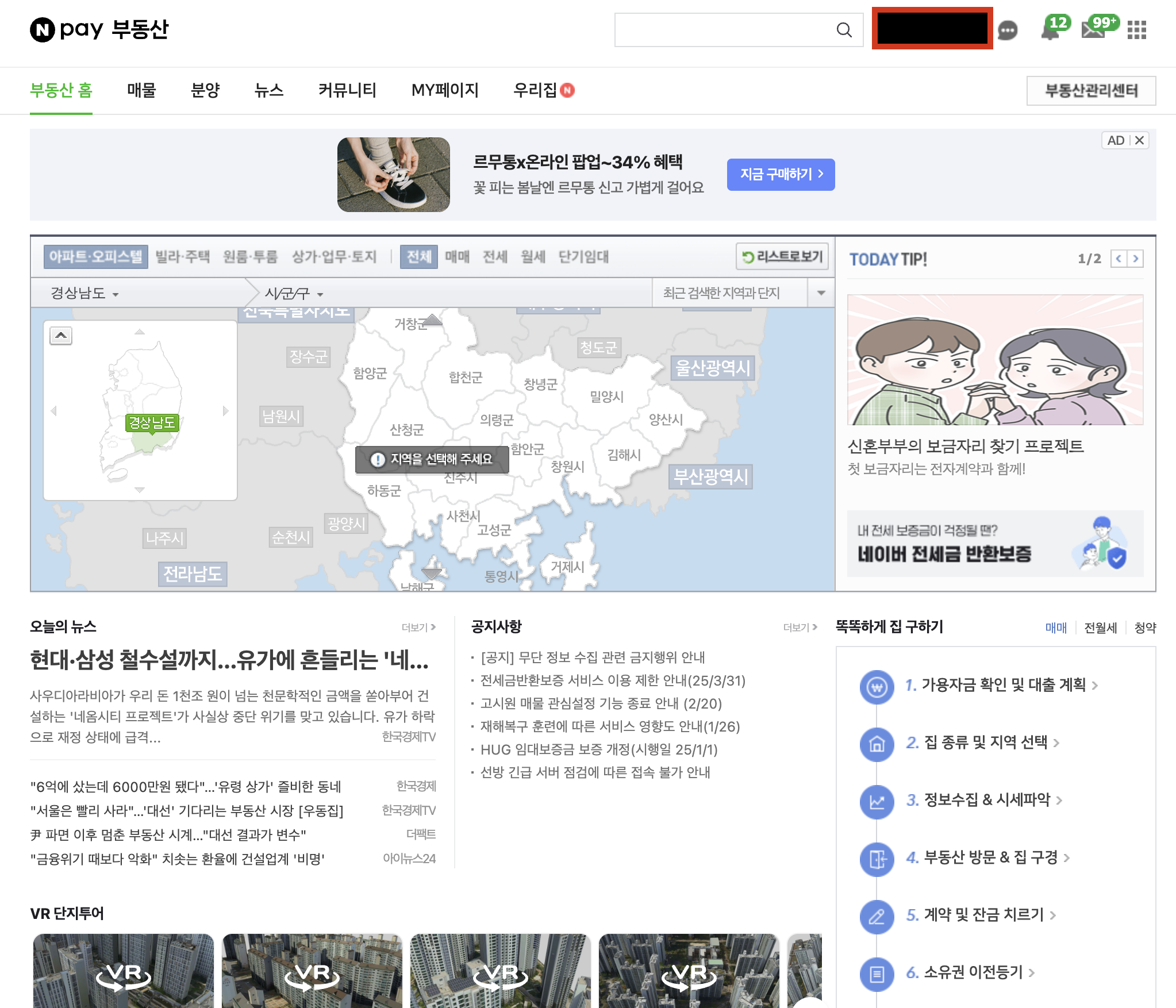Select 매매 transaction type filter

[457, 256]
